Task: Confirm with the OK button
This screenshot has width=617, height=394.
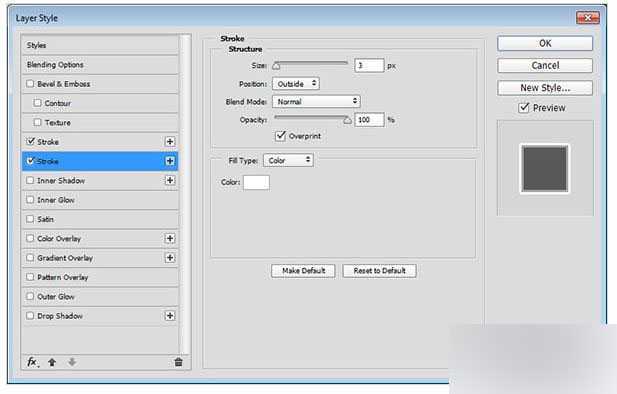Action: [545, 43]
